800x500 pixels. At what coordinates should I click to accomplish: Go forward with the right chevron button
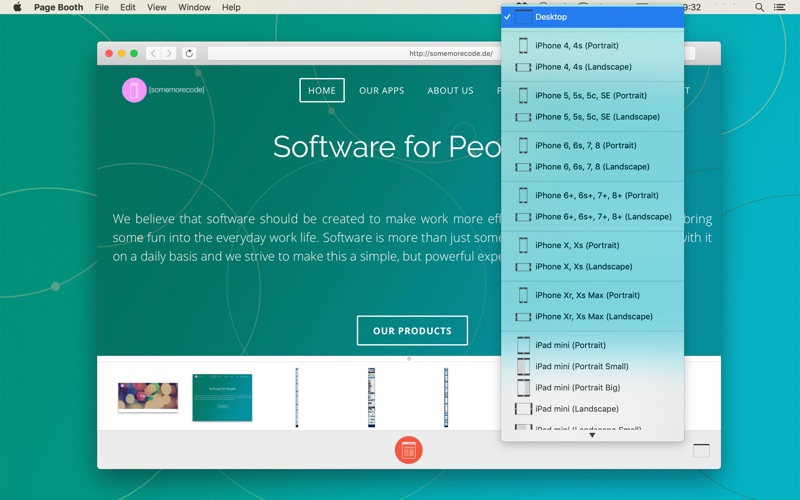click(169, 53)
